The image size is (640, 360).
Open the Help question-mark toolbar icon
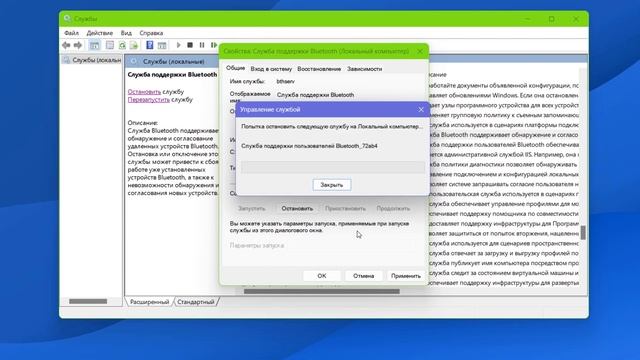(x=149, y=45)
